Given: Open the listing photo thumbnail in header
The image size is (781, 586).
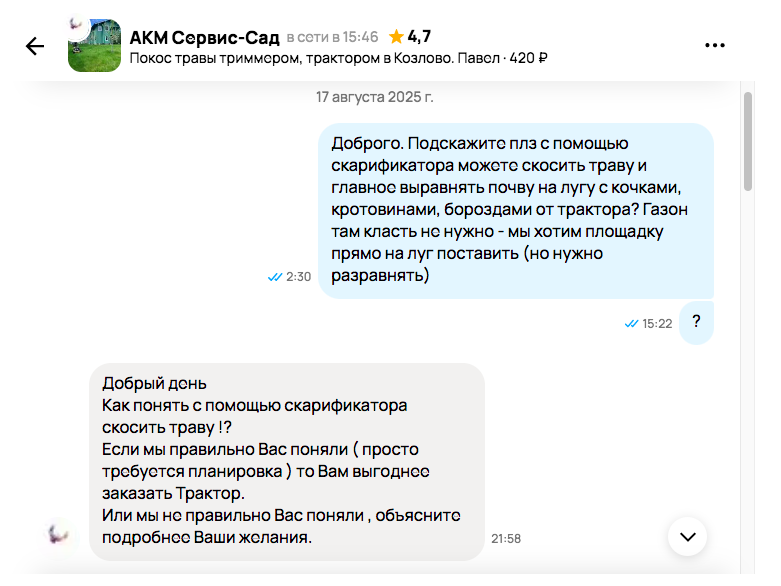Looking at the screenshot, I should 94,46.
